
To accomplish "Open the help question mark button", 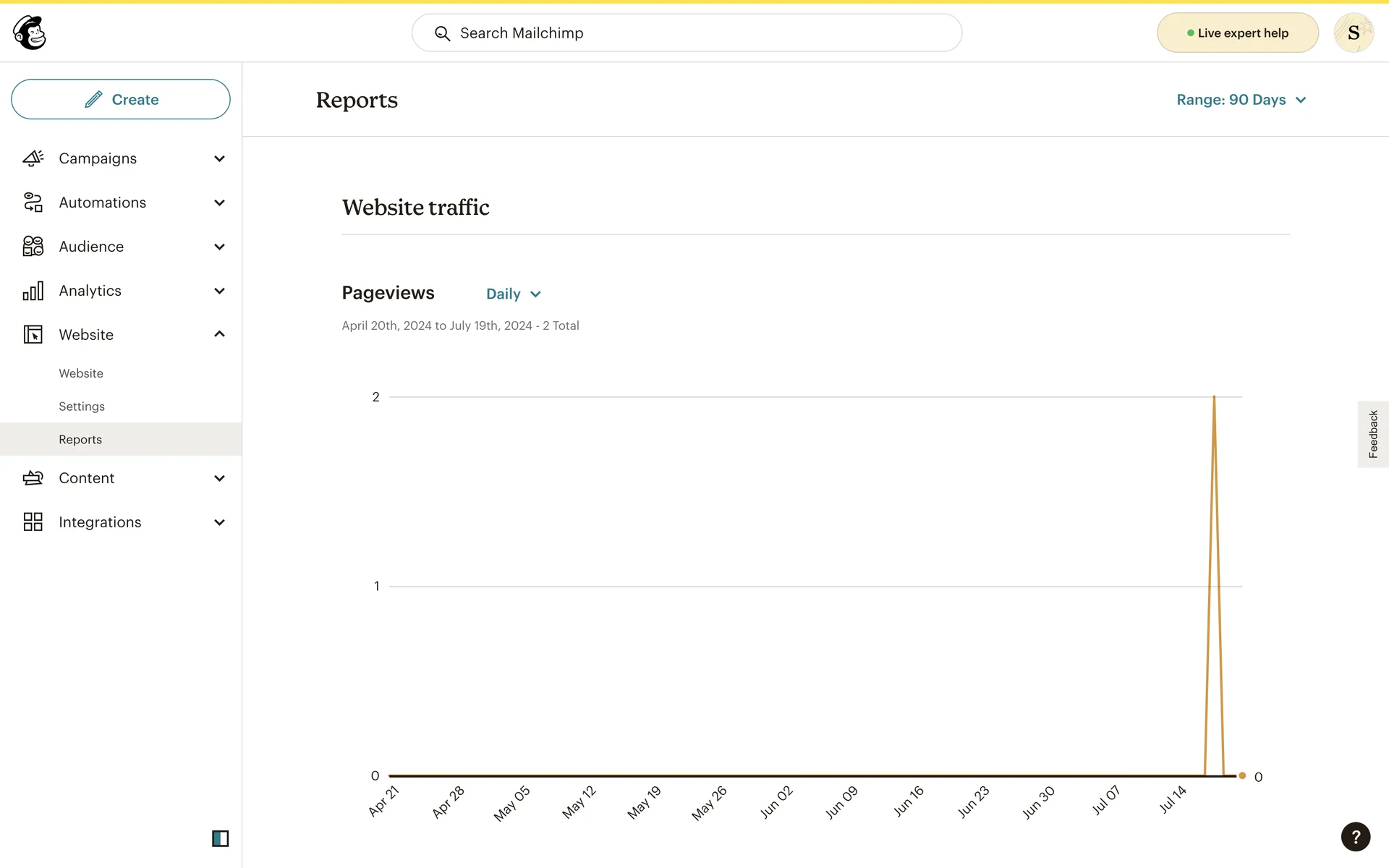I will coord(1355,837).
